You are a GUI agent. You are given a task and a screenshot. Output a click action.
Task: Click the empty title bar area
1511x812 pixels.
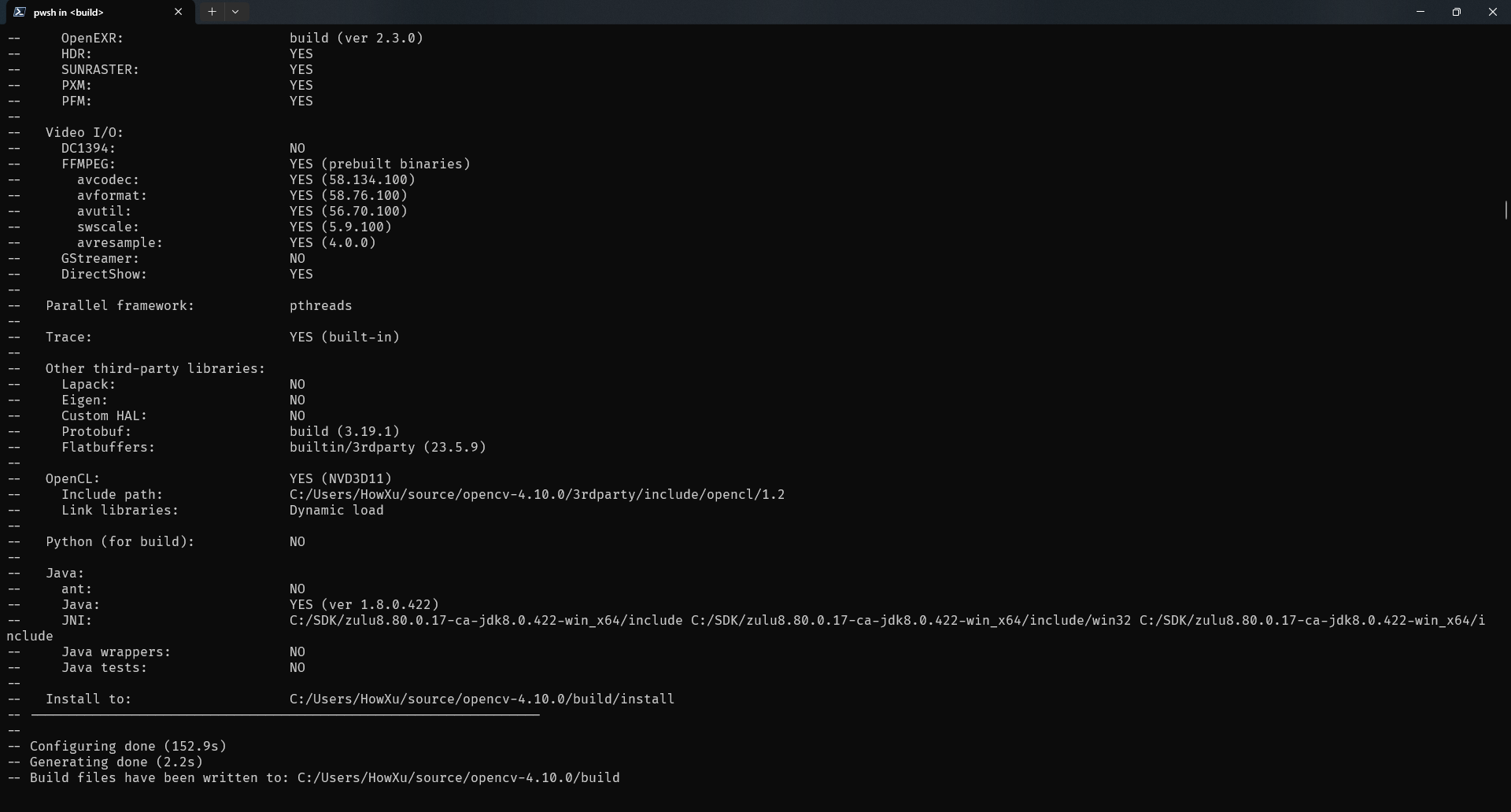tap(787, 12)
